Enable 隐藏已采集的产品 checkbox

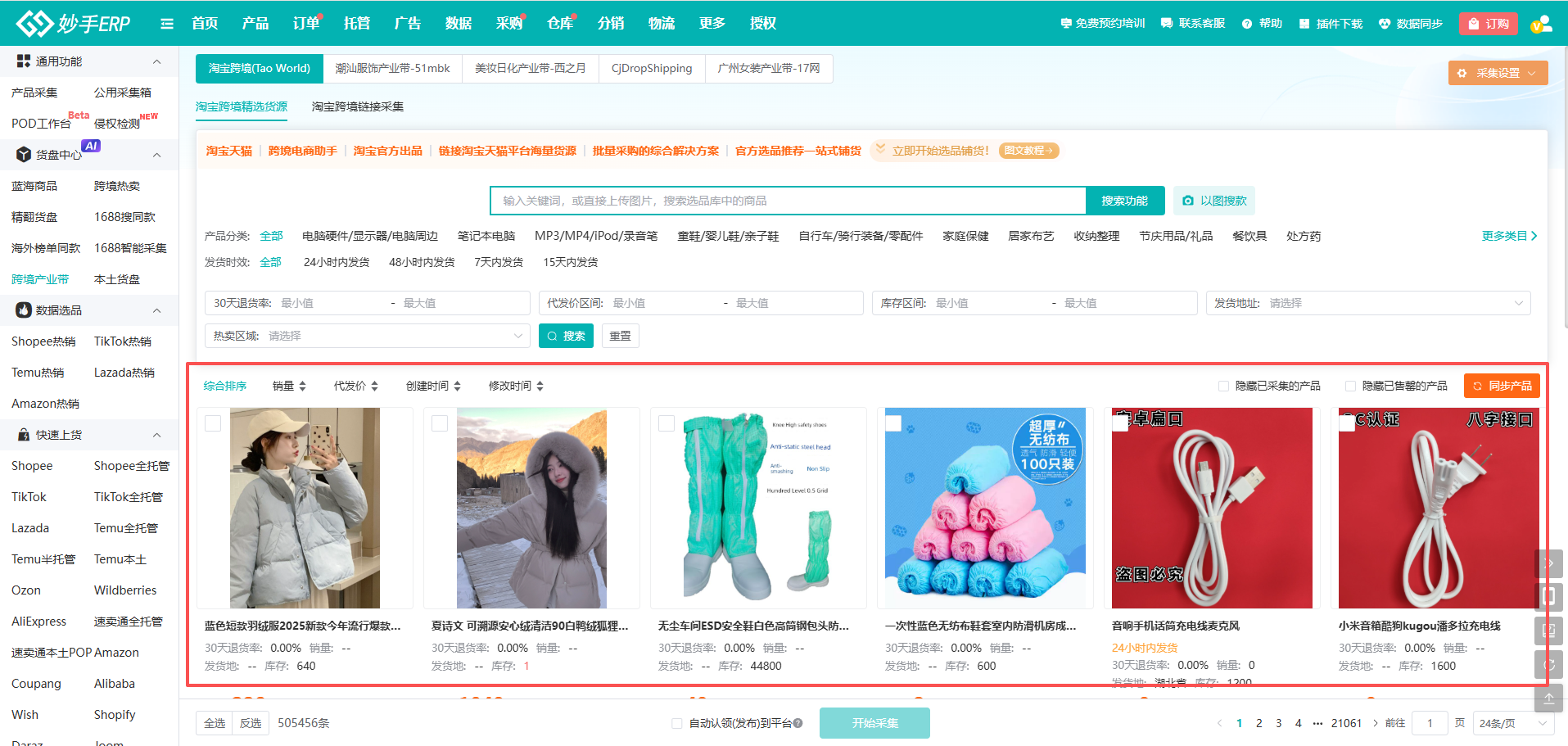tap(1223, 386)
